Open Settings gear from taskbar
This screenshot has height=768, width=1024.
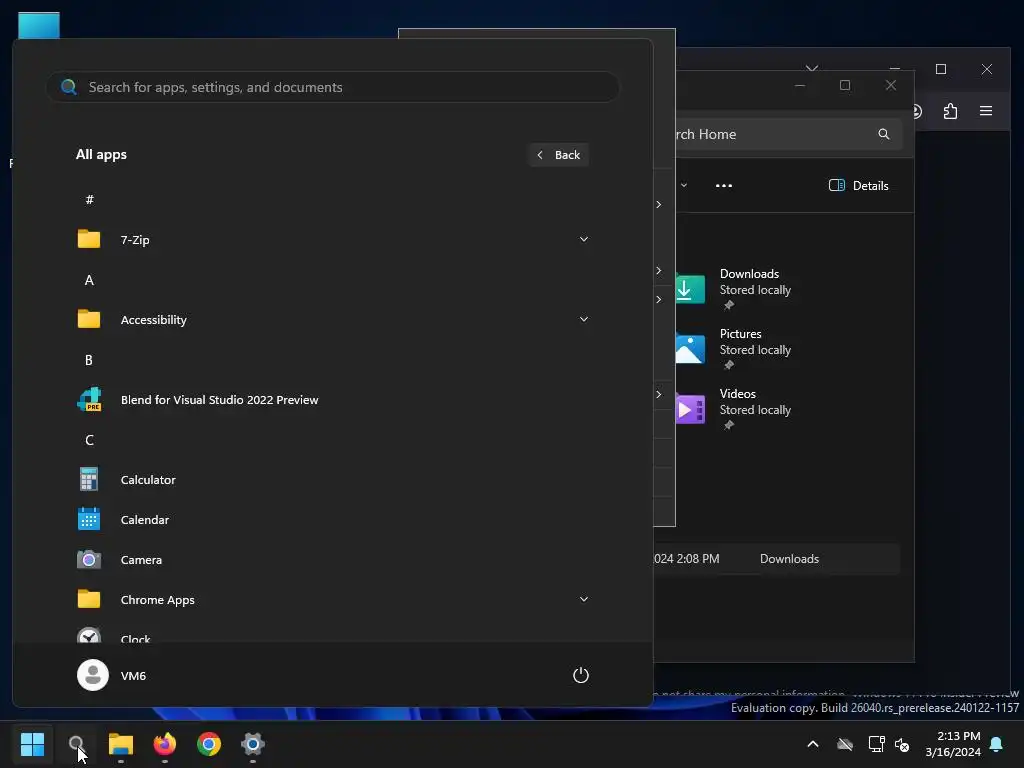(253, 744)
